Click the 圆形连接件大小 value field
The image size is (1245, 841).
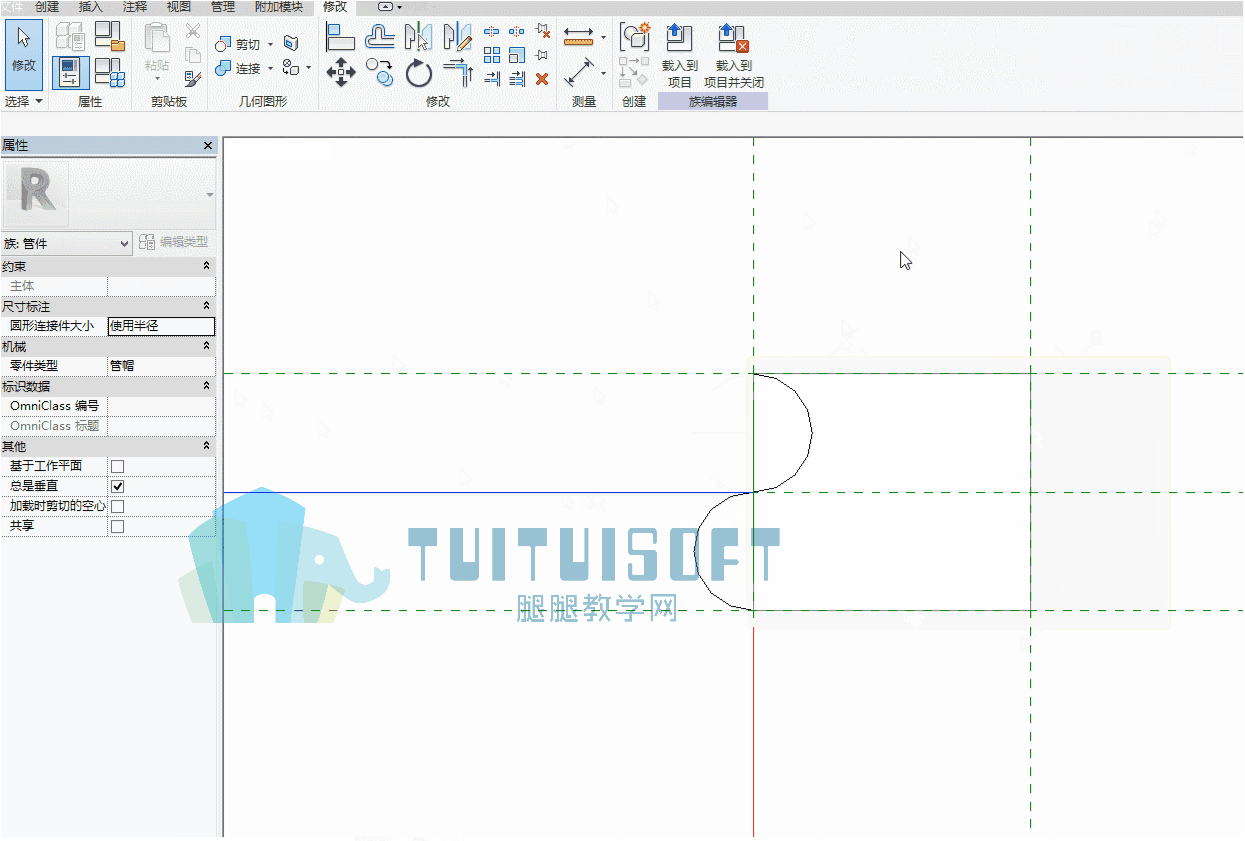(161, 326)
